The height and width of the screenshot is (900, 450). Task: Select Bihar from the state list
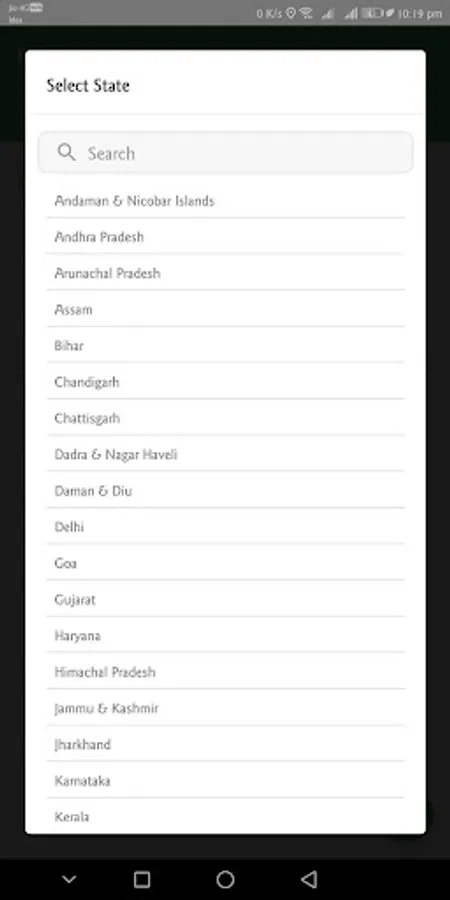(226, 346)
